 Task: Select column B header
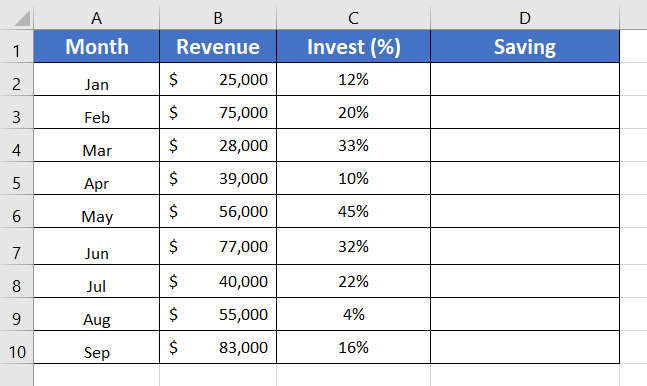click(x=218, y=18)
